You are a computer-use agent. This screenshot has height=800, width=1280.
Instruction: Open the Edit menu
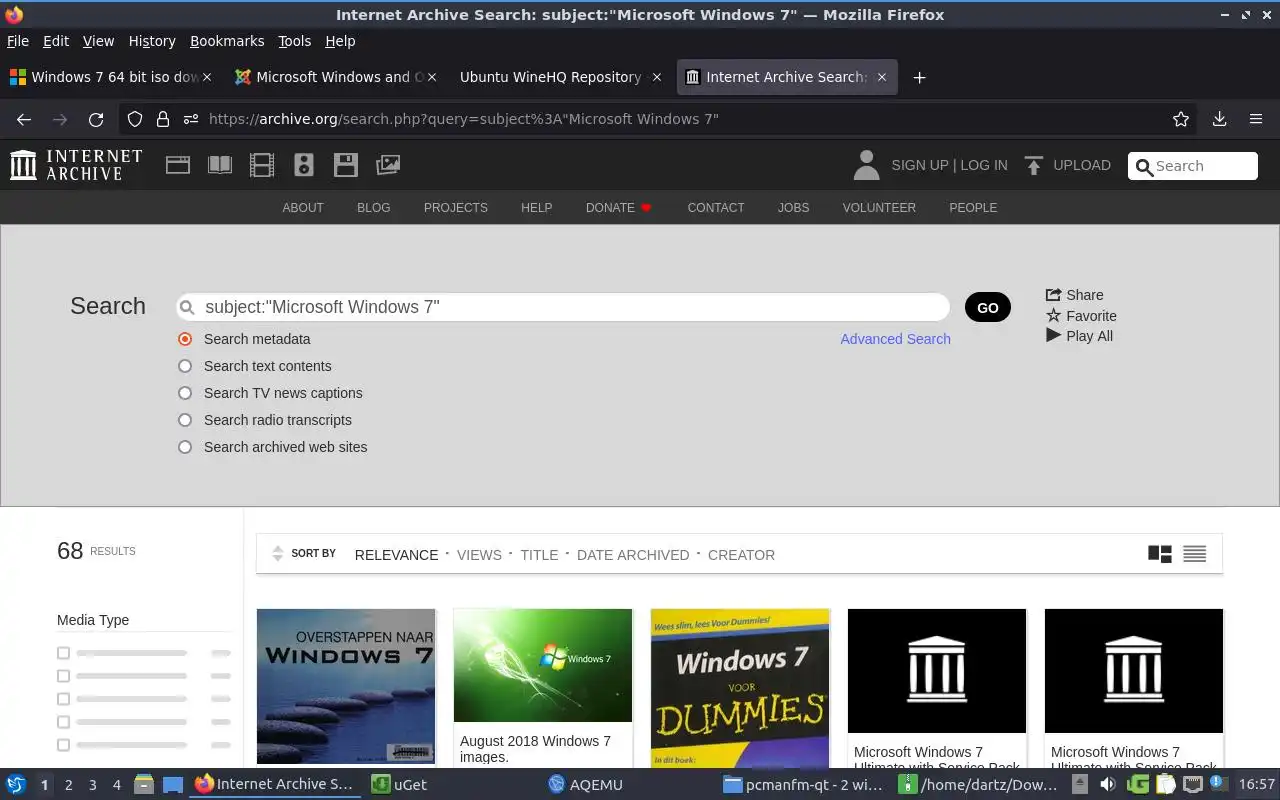pyautogui.click(x=56, y=41)
